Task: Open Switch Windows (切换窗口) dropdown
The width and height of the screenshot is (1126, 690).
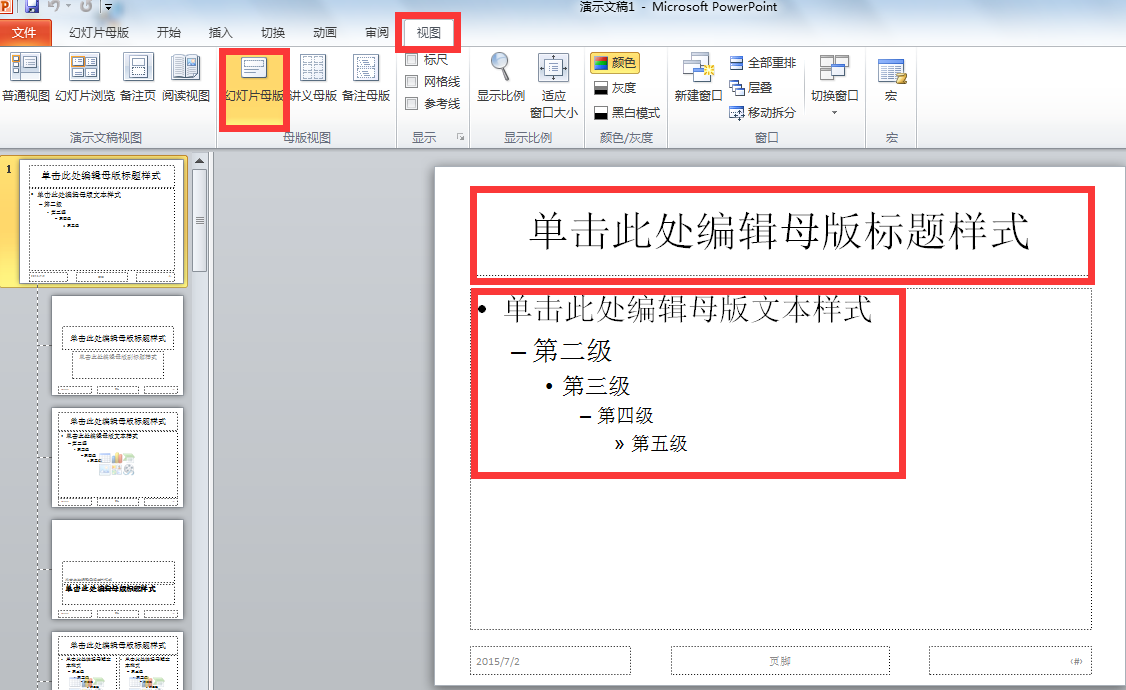Action: pos(834,85)
